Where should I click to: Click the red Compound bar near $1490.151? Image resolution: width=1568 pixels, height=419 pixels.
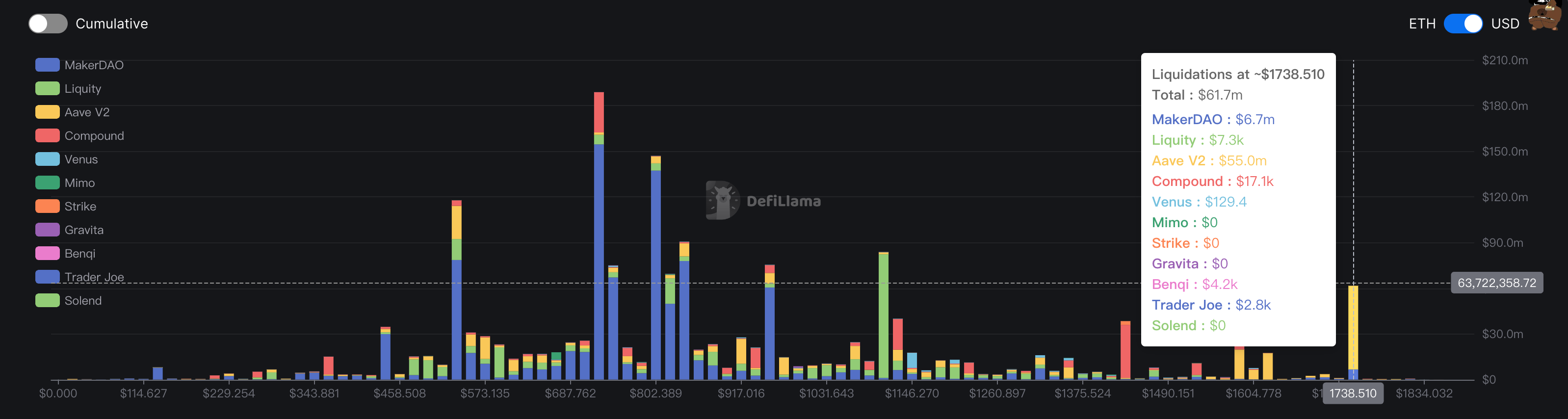click(x=1125, y=350)
